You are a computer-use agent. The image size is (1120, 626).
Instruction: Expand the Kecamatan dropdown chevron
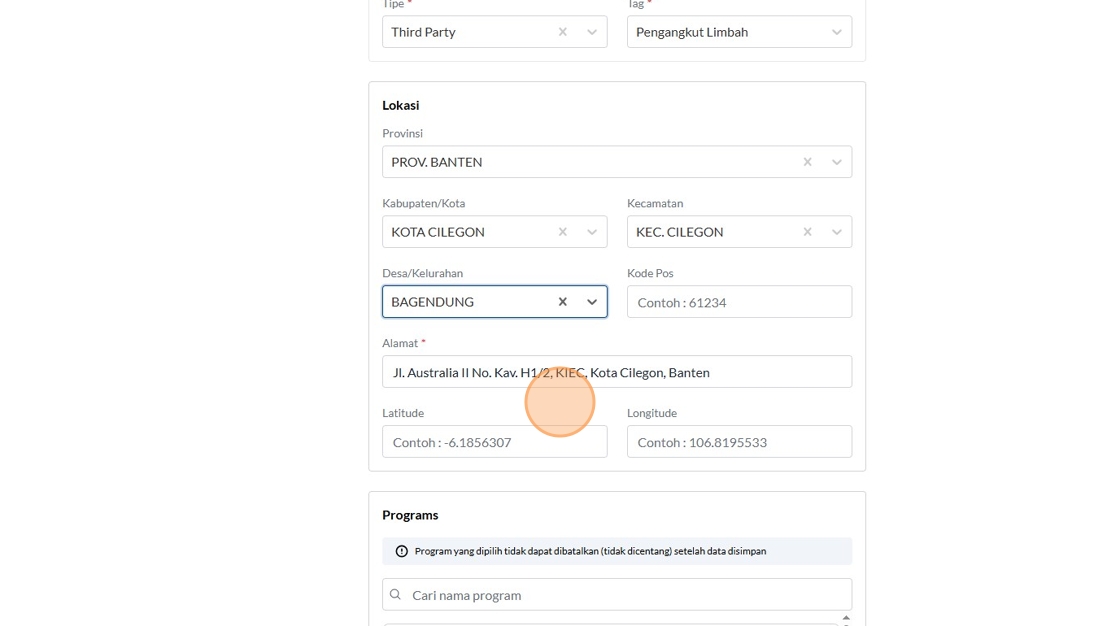837,232
